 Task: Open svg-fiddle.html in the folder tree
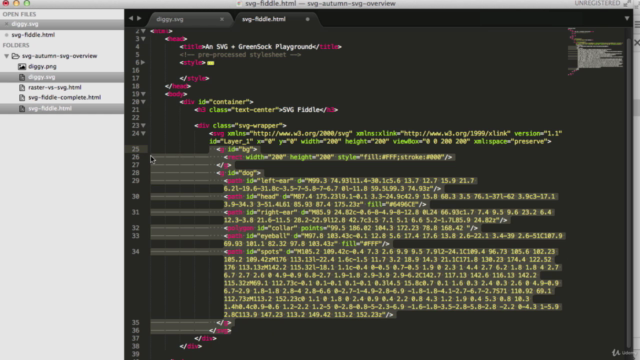[50, 108]
